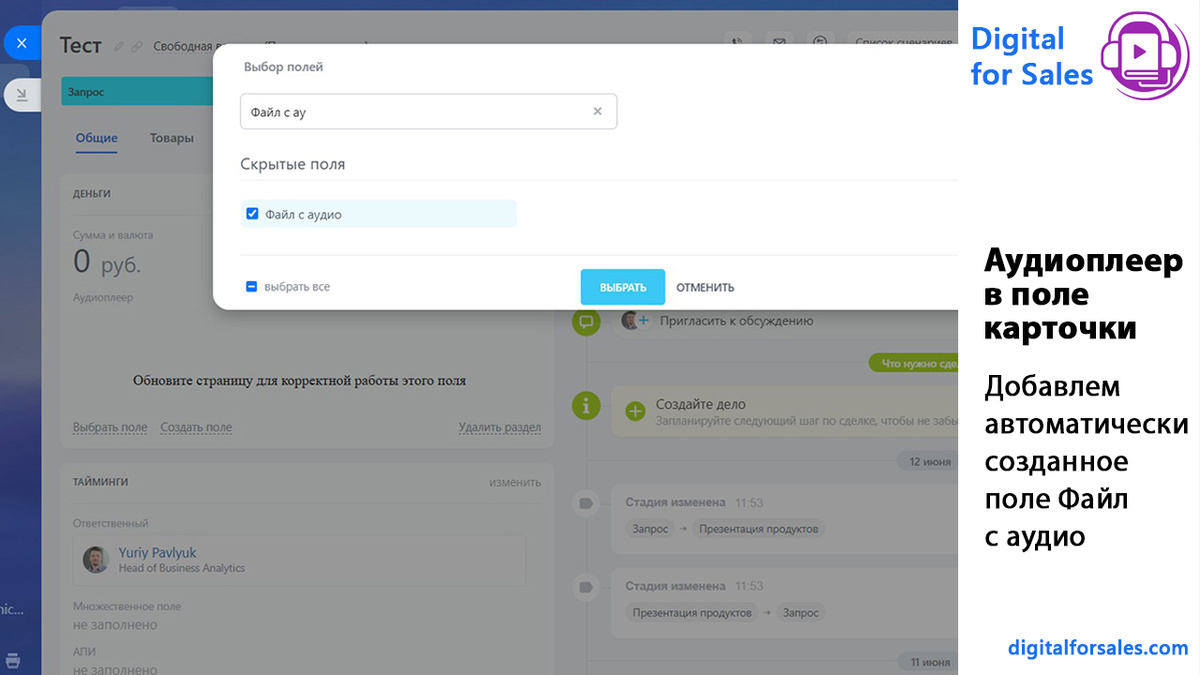Image resolution: width=1200 pixels, height=675 pixels.
Task: Click the '0 руб.' amount value
Action: pos(107,263)
